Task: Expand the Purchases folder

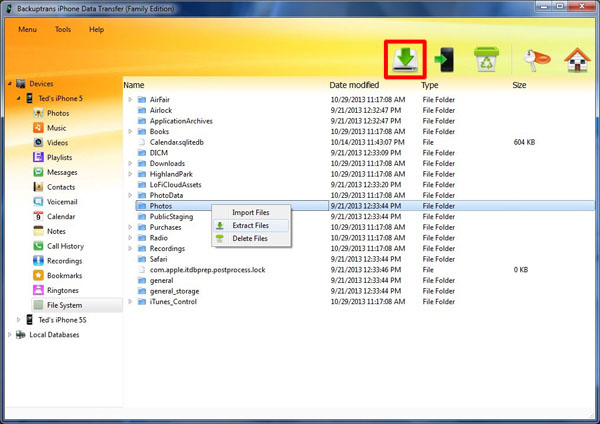Action: pos(130,227)
